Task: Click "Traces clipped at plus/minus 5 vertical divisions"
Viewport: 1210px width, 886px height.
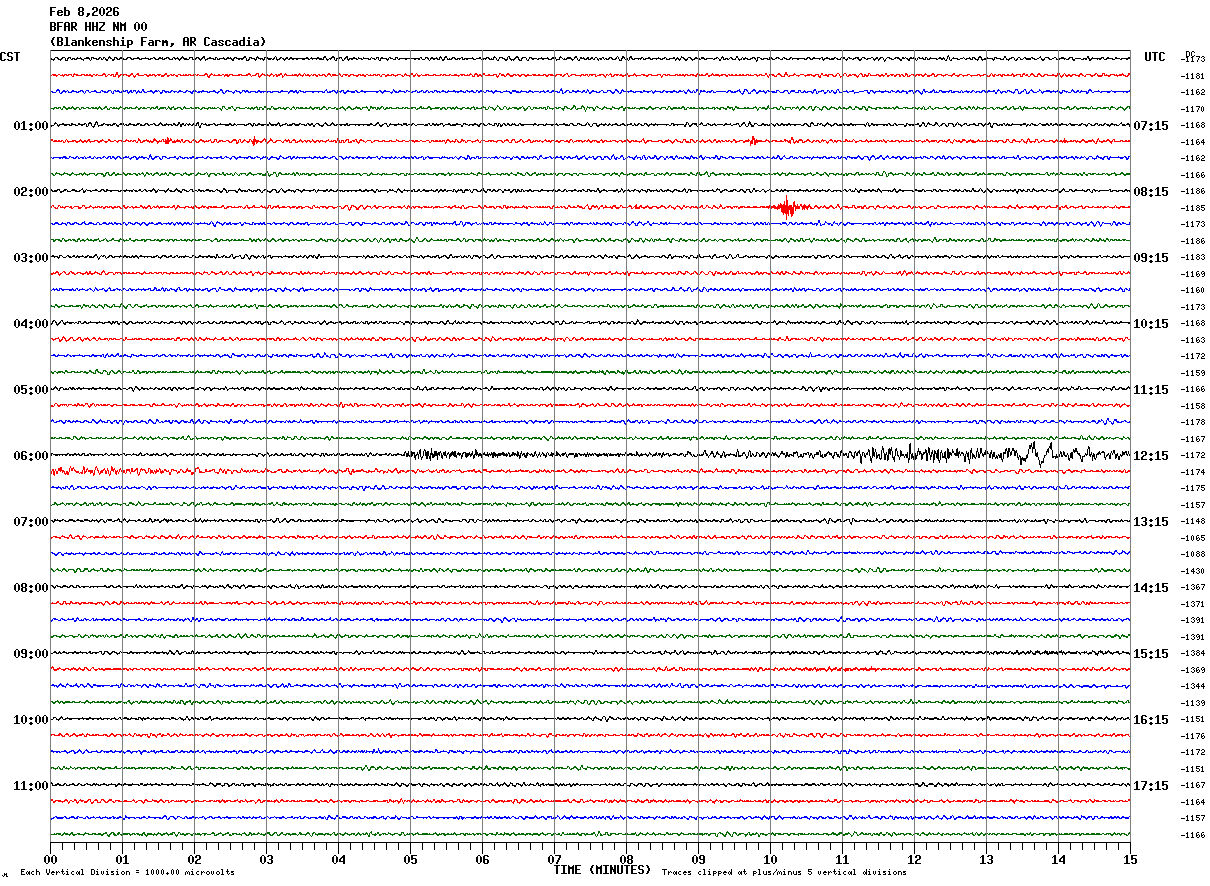Action: tap(784, 873)
